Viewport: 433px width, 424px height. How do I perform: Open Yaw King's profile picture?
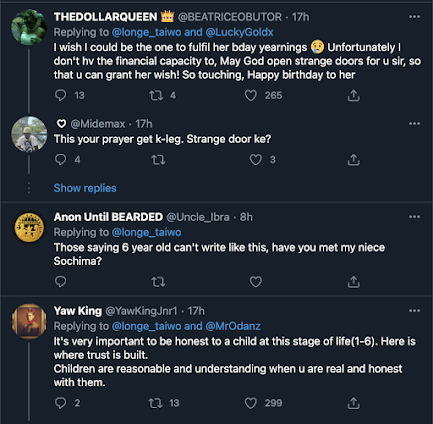(x=29, y=321)
